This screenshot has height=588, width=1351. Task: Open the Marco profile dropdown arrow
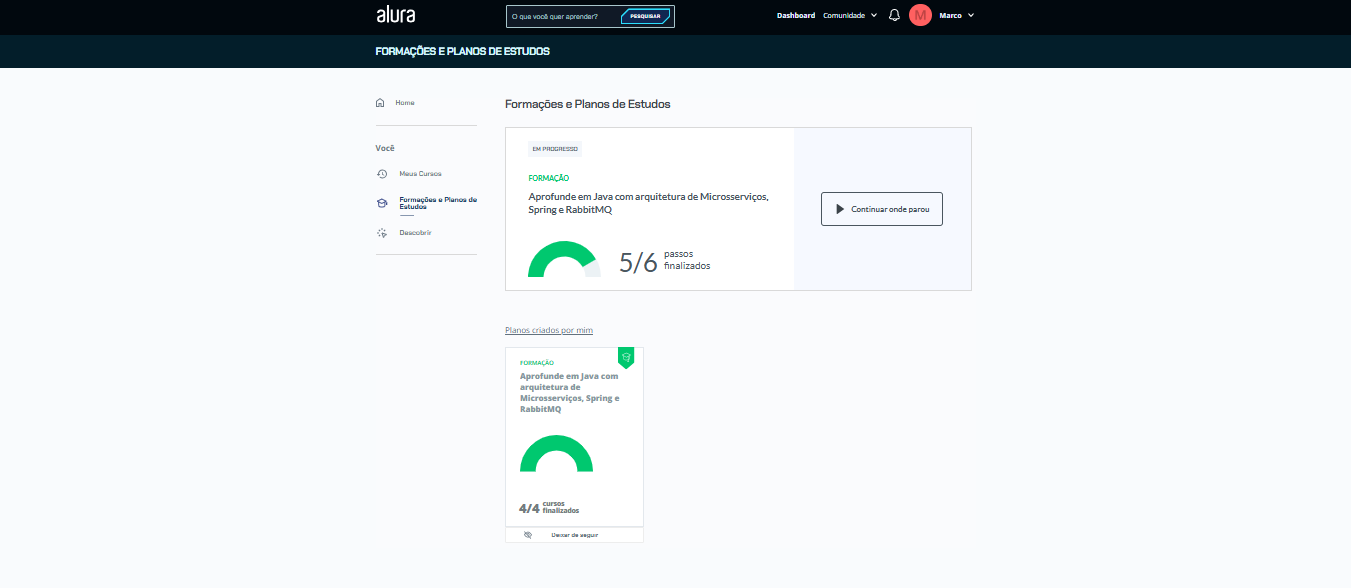971,16
